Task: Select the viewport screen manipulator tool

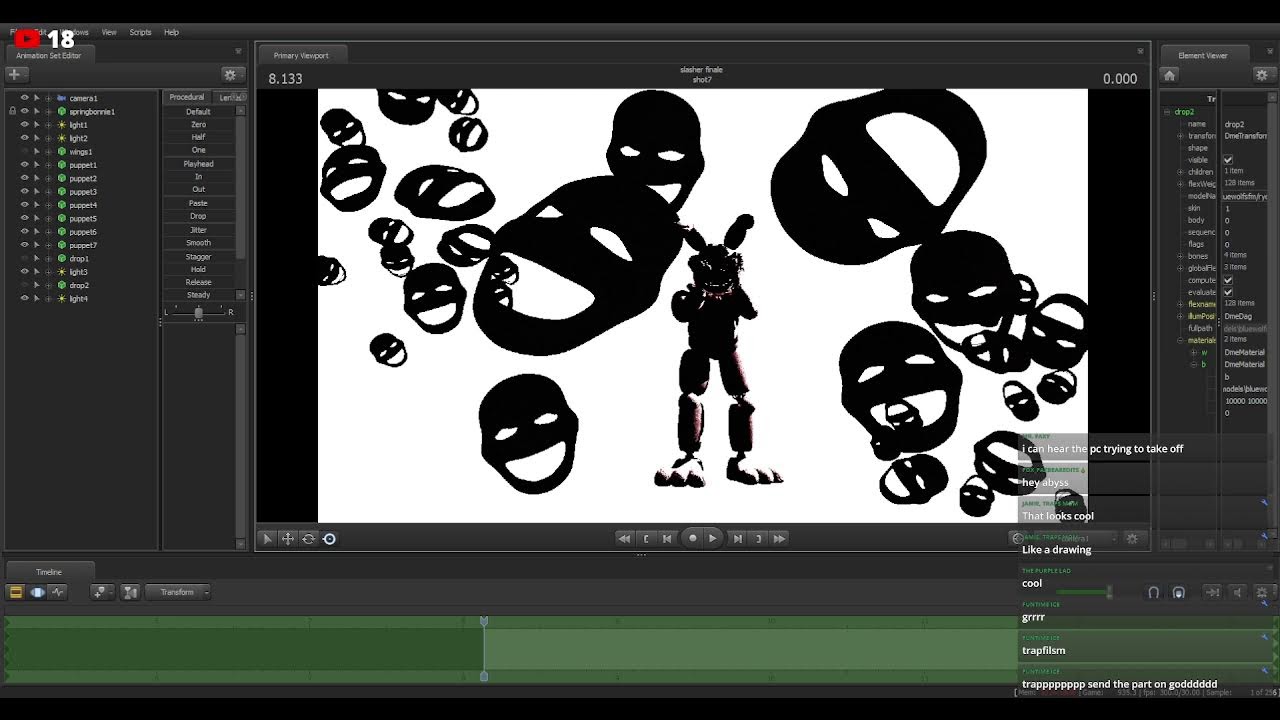Action: [x=329, y=539]
